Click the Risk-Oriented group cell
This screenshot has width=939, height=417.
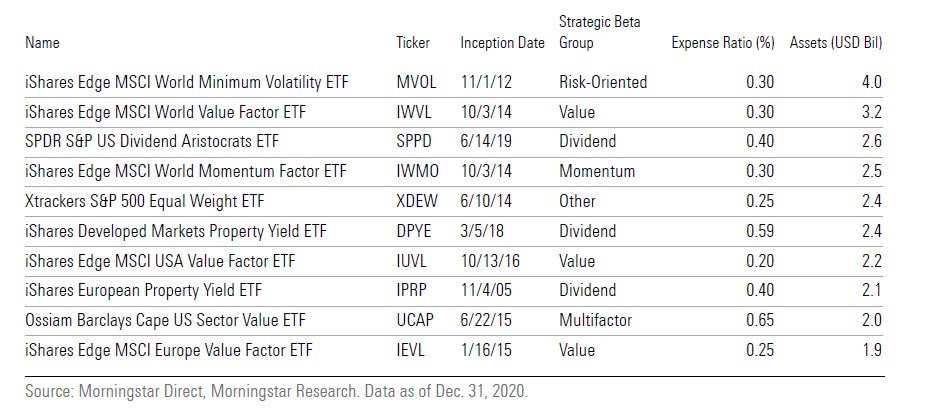pos(603,82)
